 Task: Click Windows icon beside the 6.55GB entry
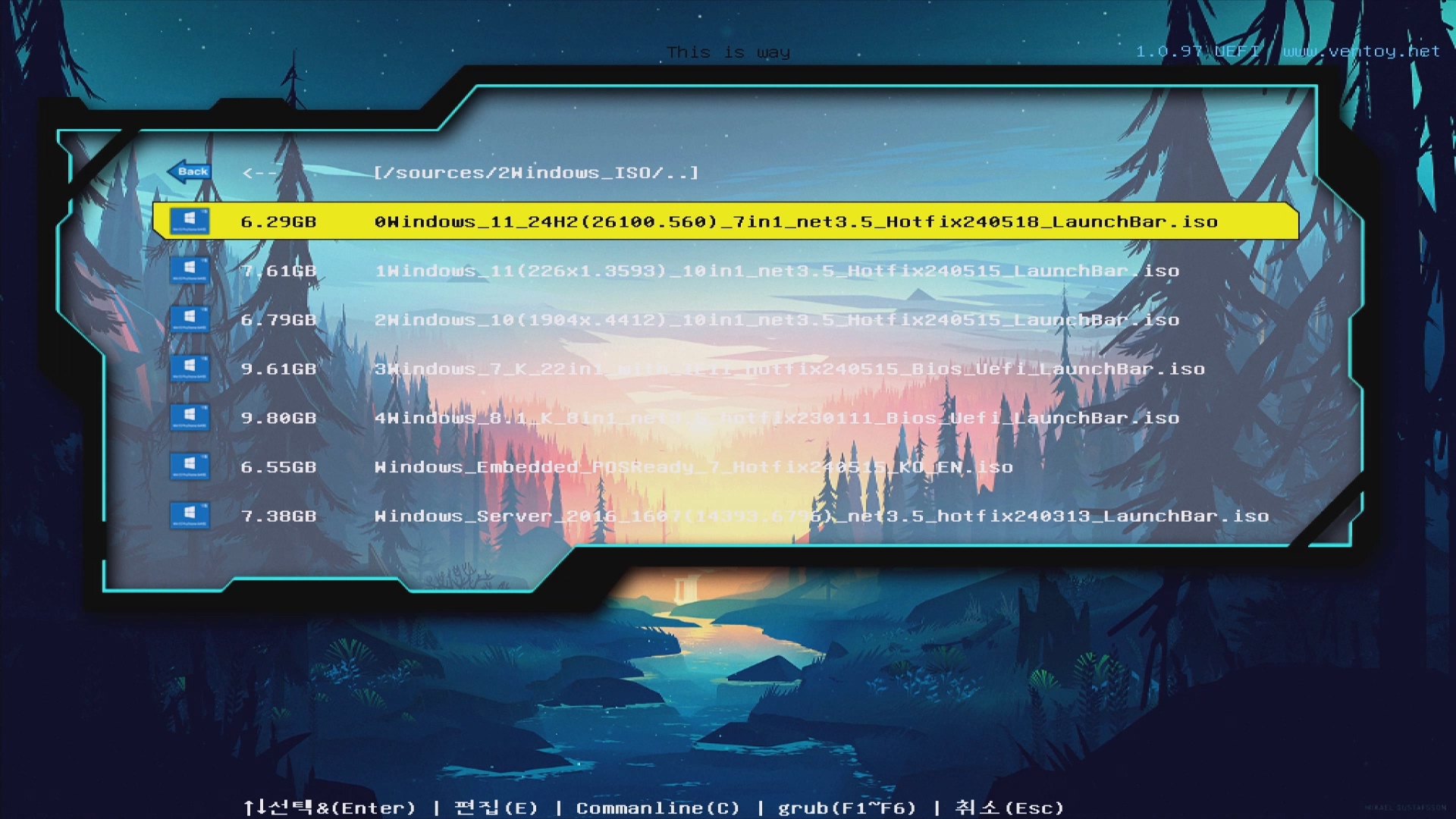pyautogui.click(x=190, y=466)
